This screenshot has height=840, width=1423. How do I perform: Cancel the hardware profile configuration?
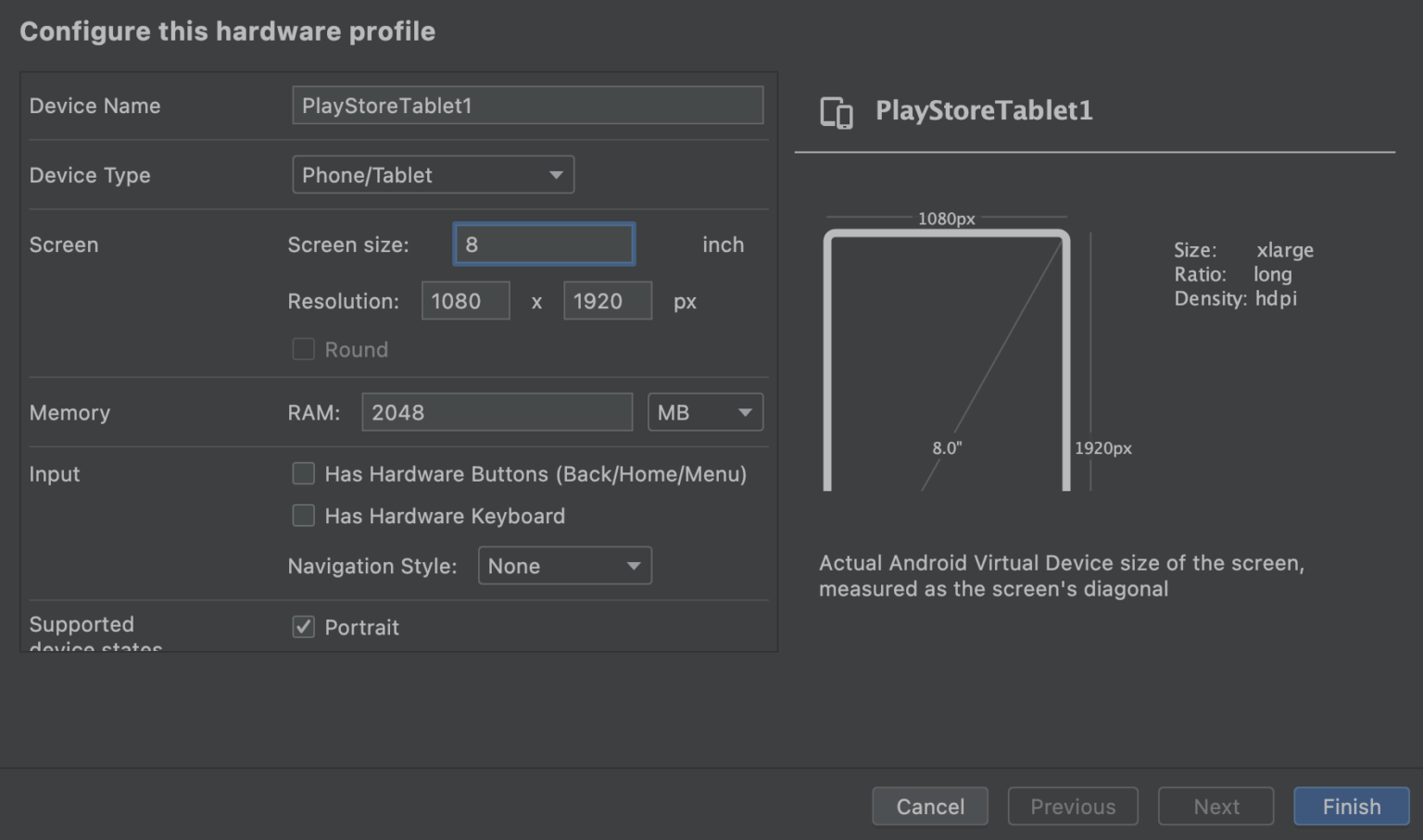(929, 806)
